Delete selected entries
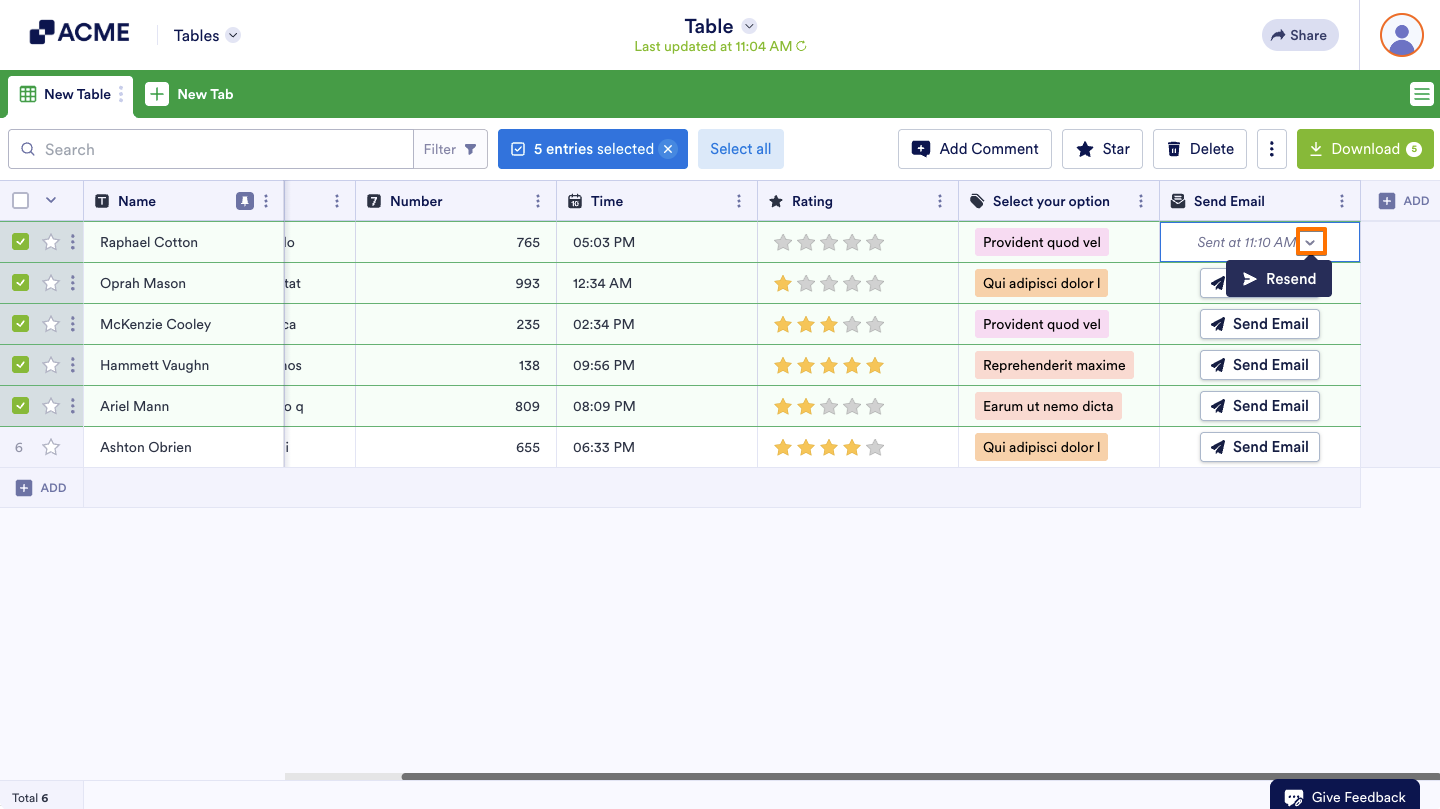Viewport: 1440px width, 809px height. click(x=1200, y=149)
